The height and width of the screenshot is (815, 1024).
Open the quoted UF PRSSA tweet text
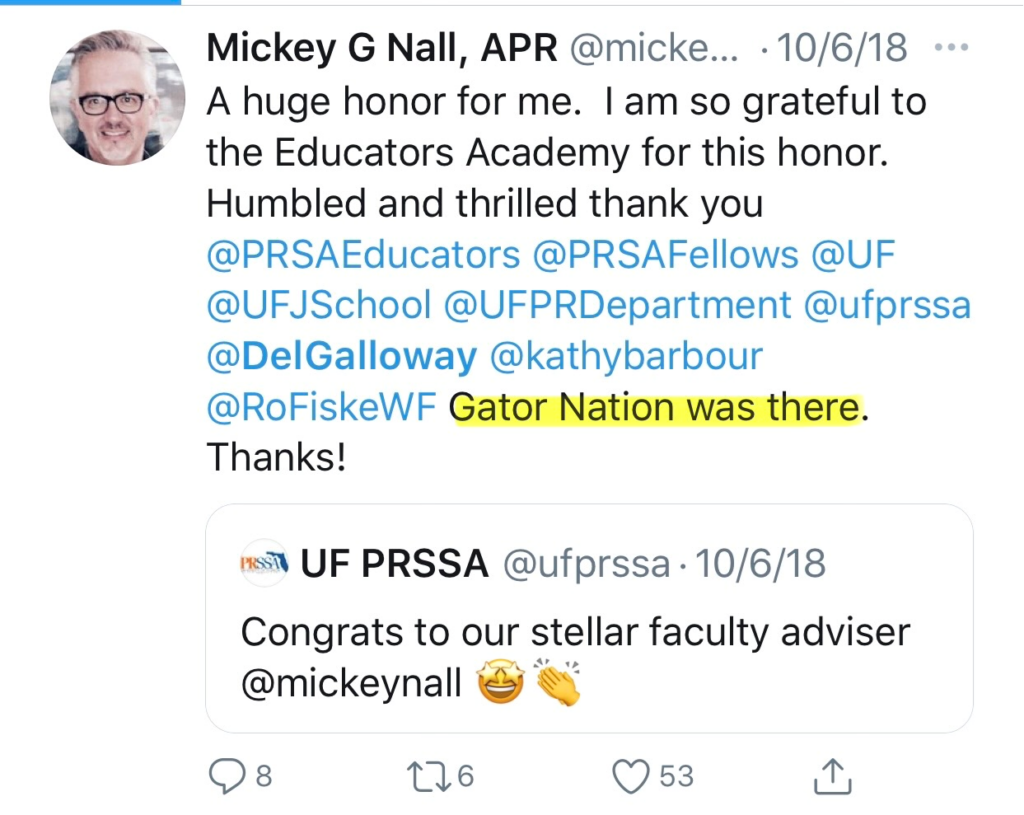[575, 658]
